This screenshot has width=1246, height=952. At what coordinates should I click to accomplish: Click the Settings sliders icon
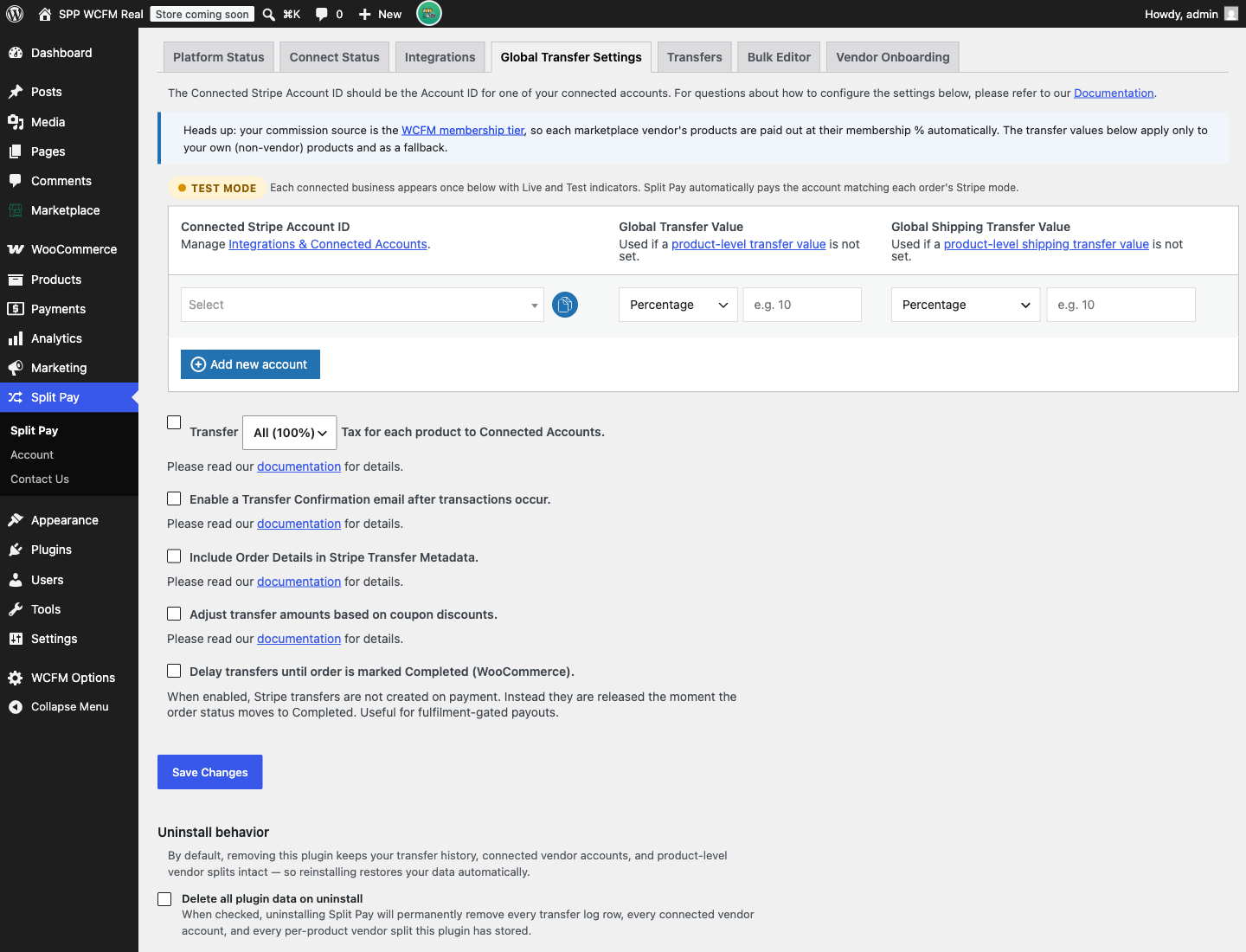(x=16, y=639)
